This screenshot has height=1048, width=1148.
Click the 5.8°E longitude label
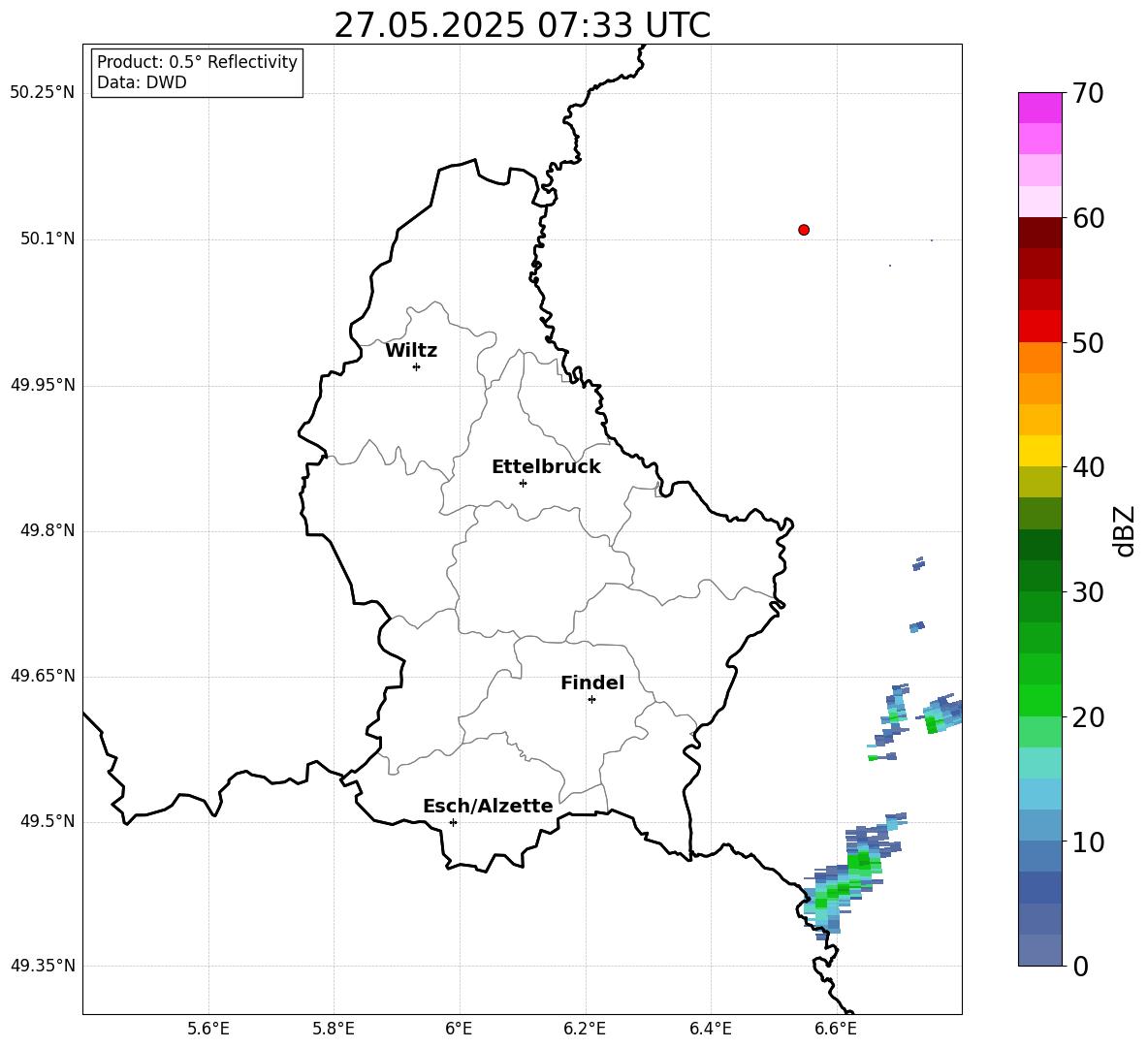point(334,1029)
